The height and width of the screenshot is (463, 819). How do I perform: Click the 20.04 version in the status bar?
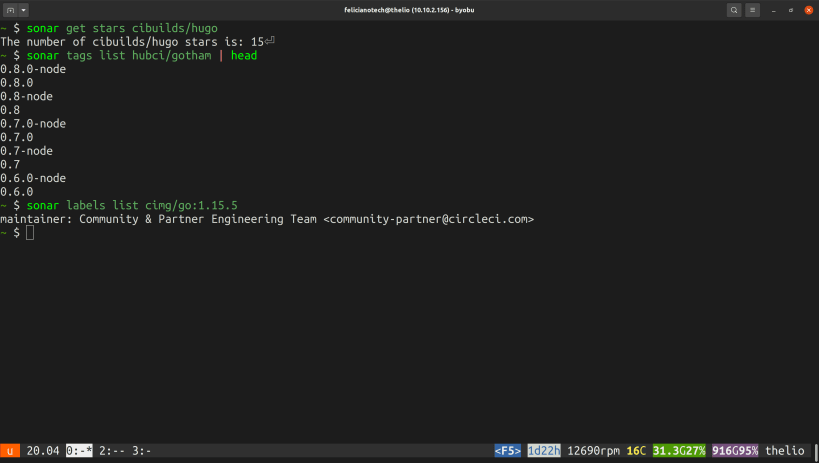pos(43,450)
